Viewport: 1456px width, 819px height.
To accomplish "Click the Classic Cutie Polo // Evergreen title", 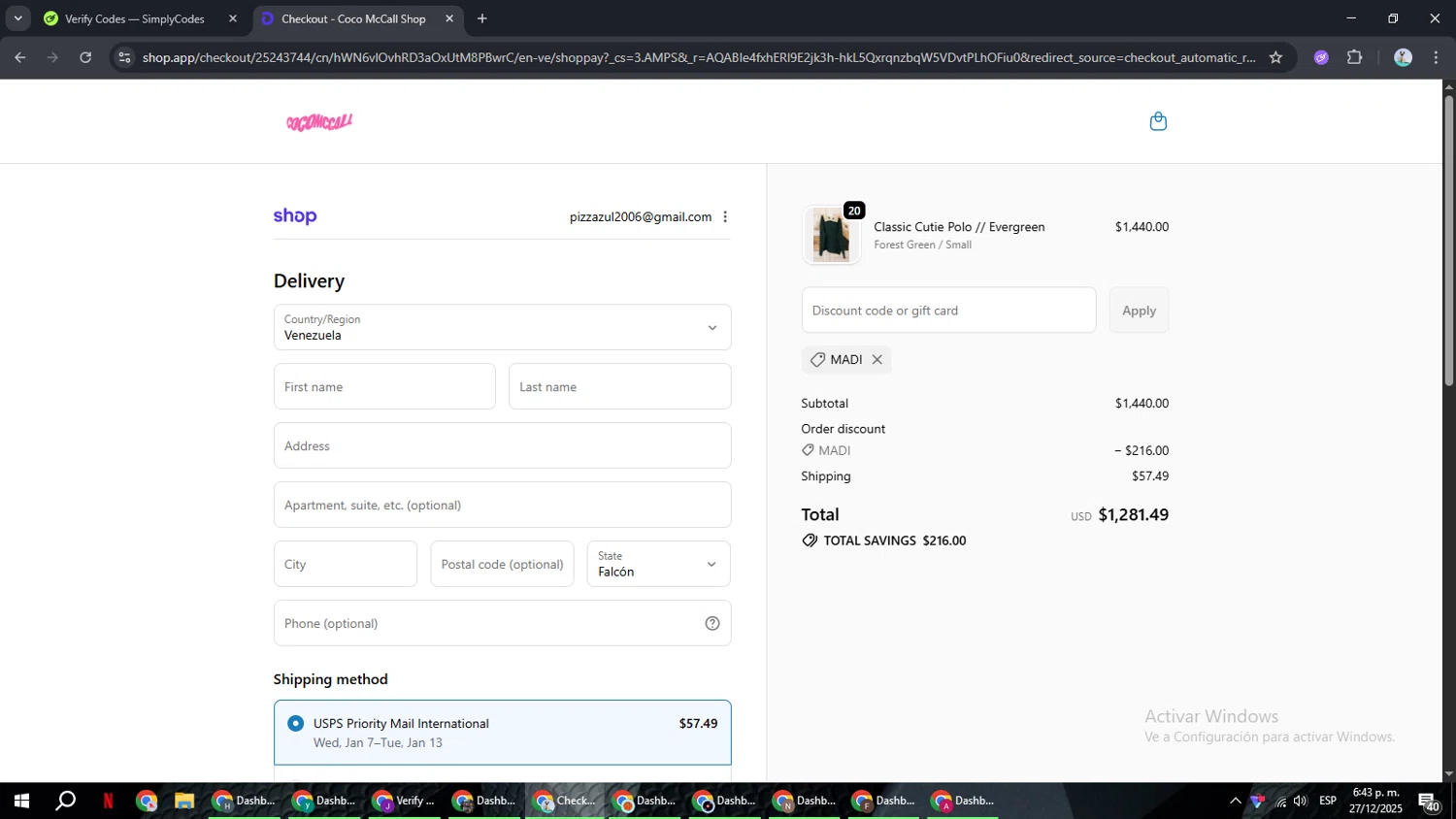I will [959, 227].
